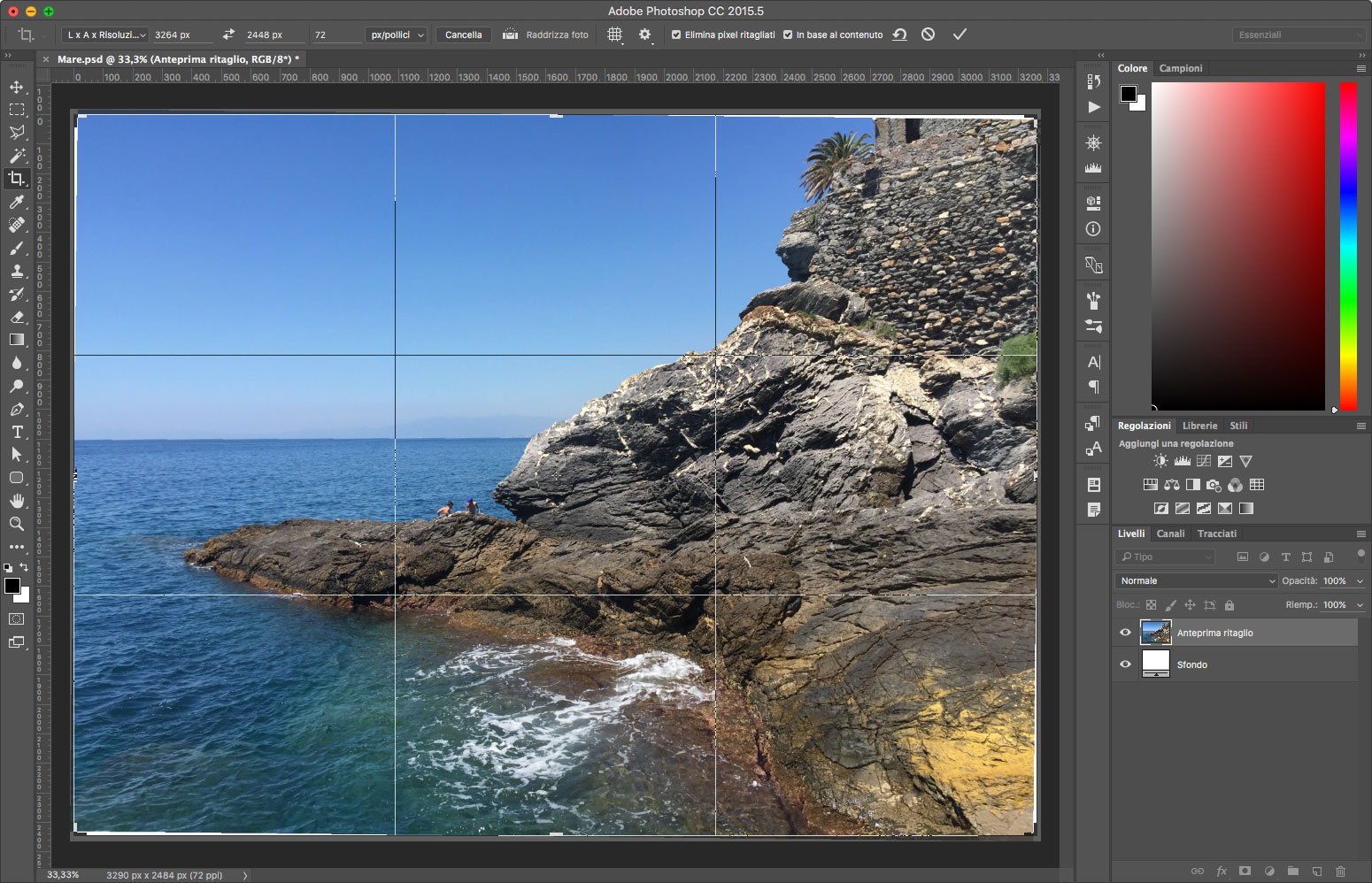Hide the Anteprima ritaglio layer

coord(1125,633)
